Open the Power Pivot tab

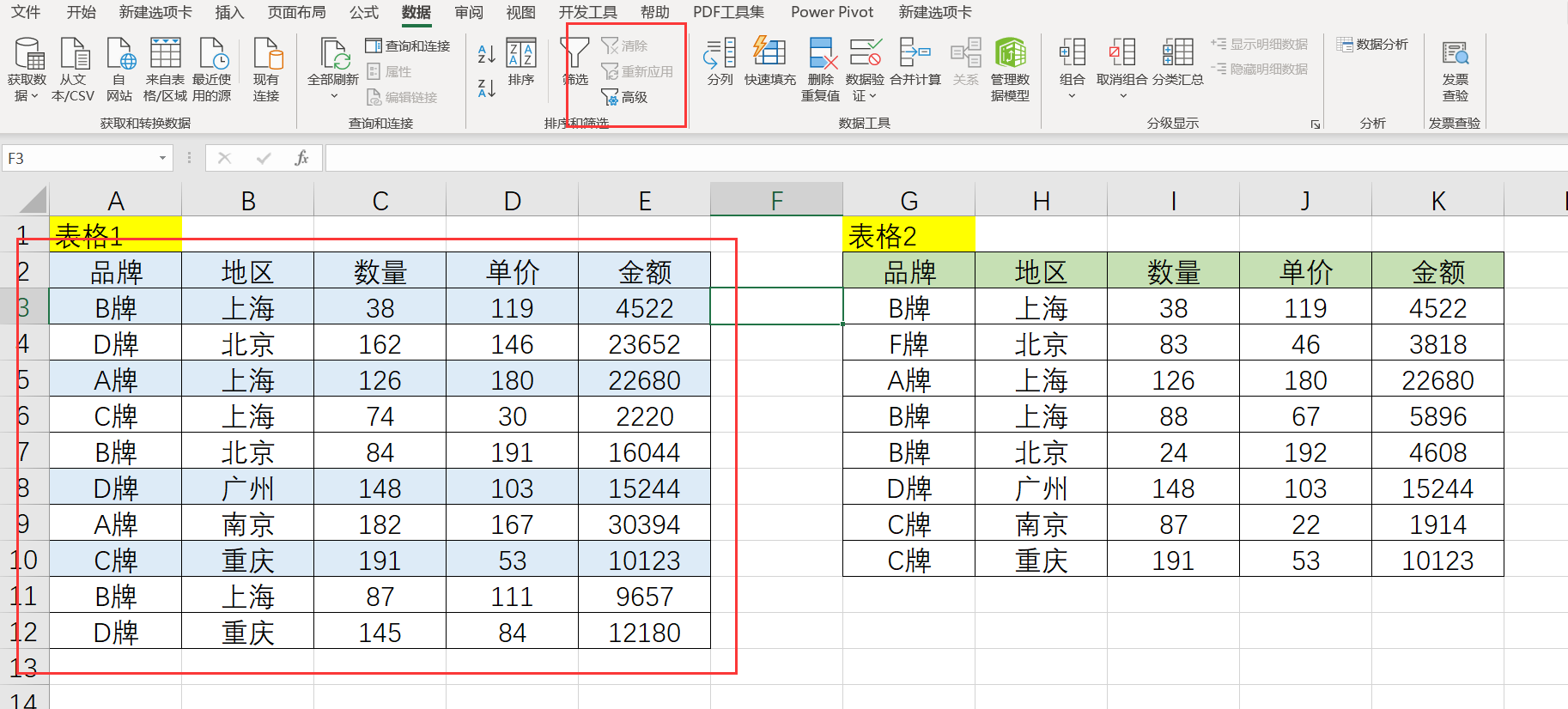(x=832, y=12)
